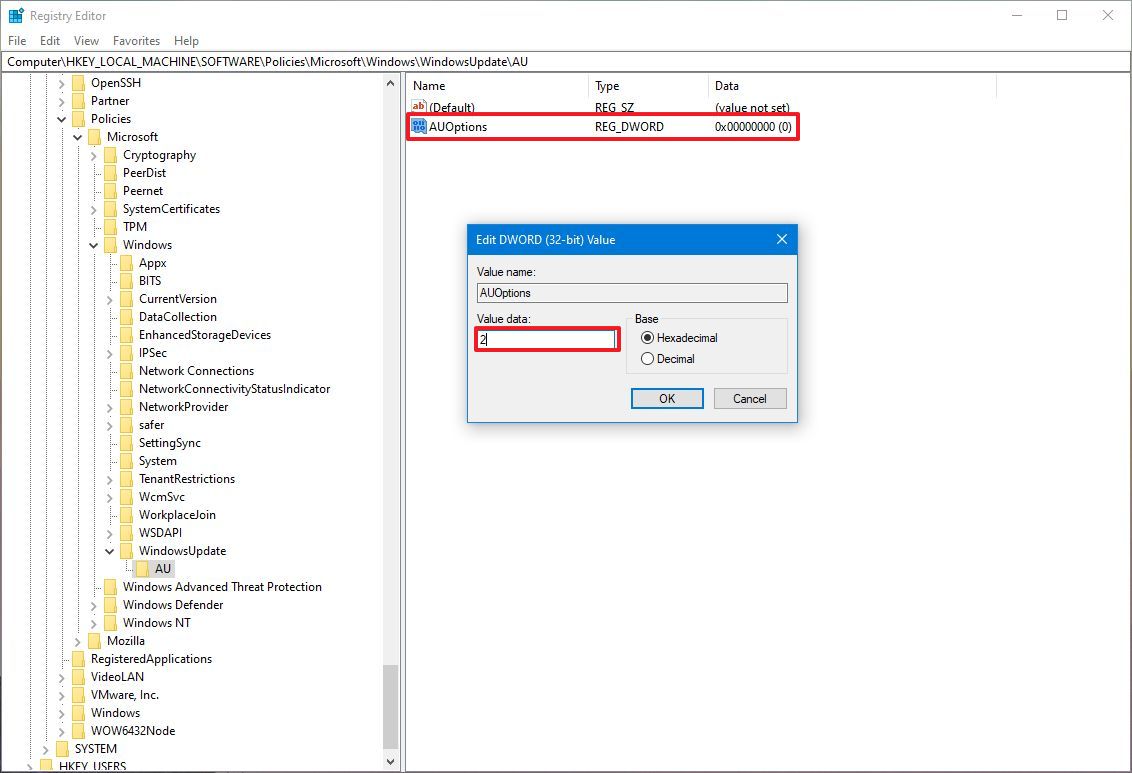Select the Decimal base option
The height and width of the screenshot is (773, 1132).
point(668,359)
